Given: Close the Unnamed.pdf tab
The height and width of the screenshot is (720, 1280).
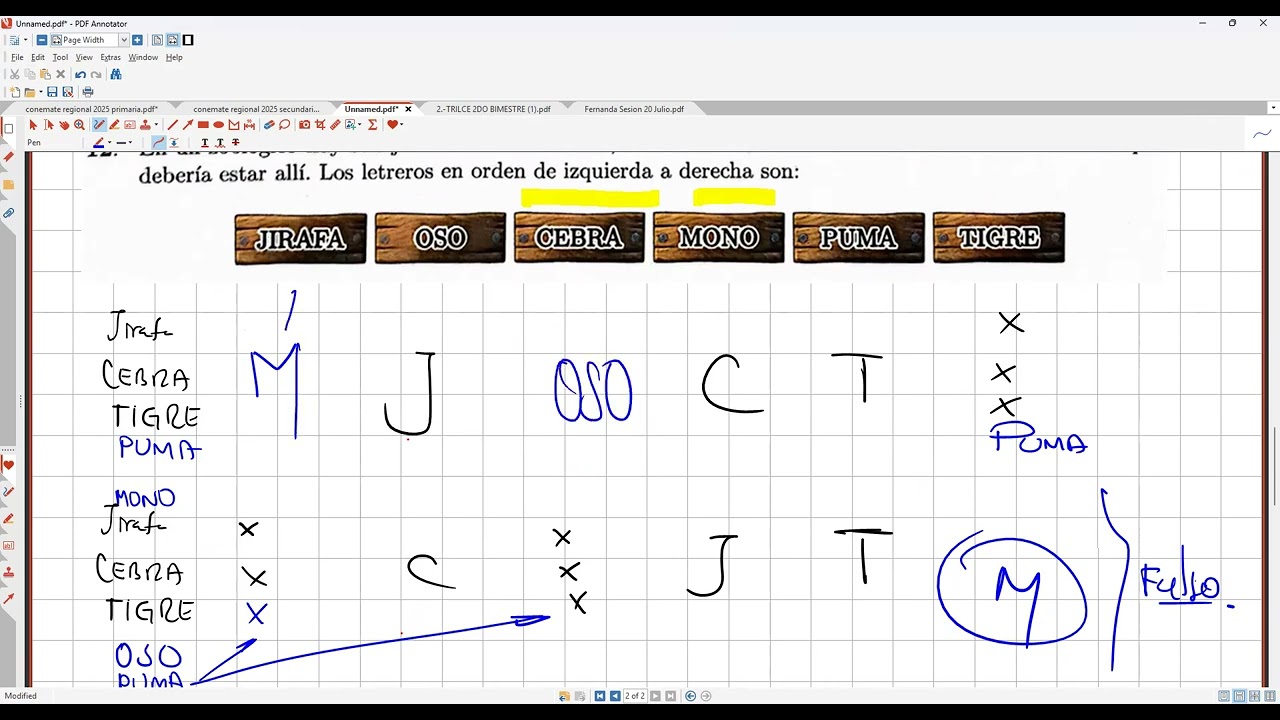Looking at the screenshot, I should (x=408, y=109).
